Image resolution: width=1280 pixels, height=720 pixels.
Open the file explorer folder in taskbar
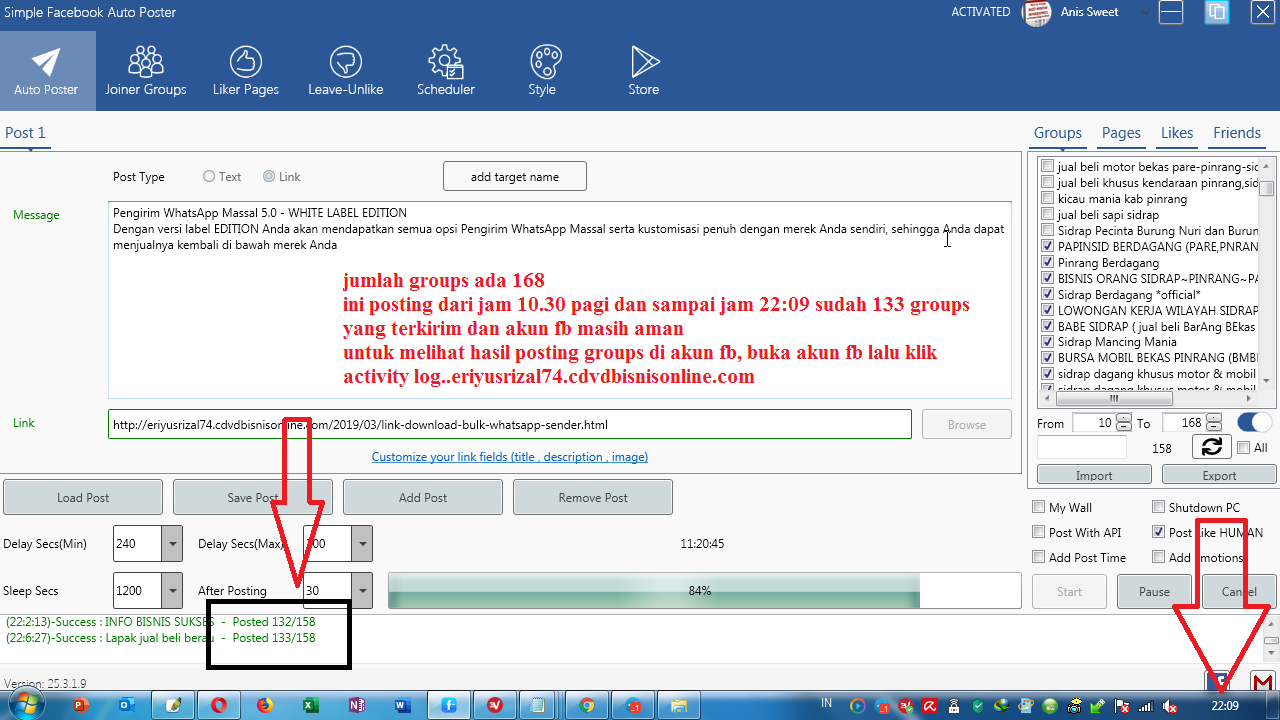point(679,705)
